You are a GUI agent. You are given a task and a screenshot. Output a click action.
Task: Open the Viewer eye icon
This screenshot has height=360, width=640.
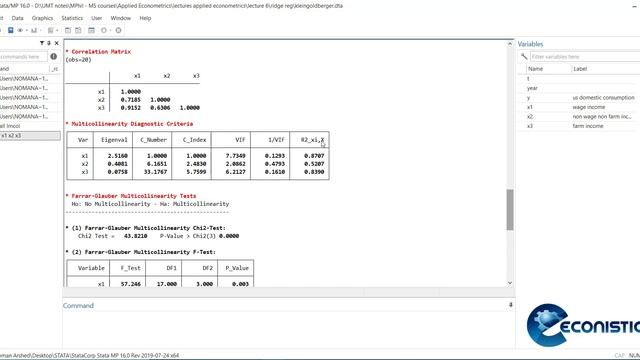20,30
